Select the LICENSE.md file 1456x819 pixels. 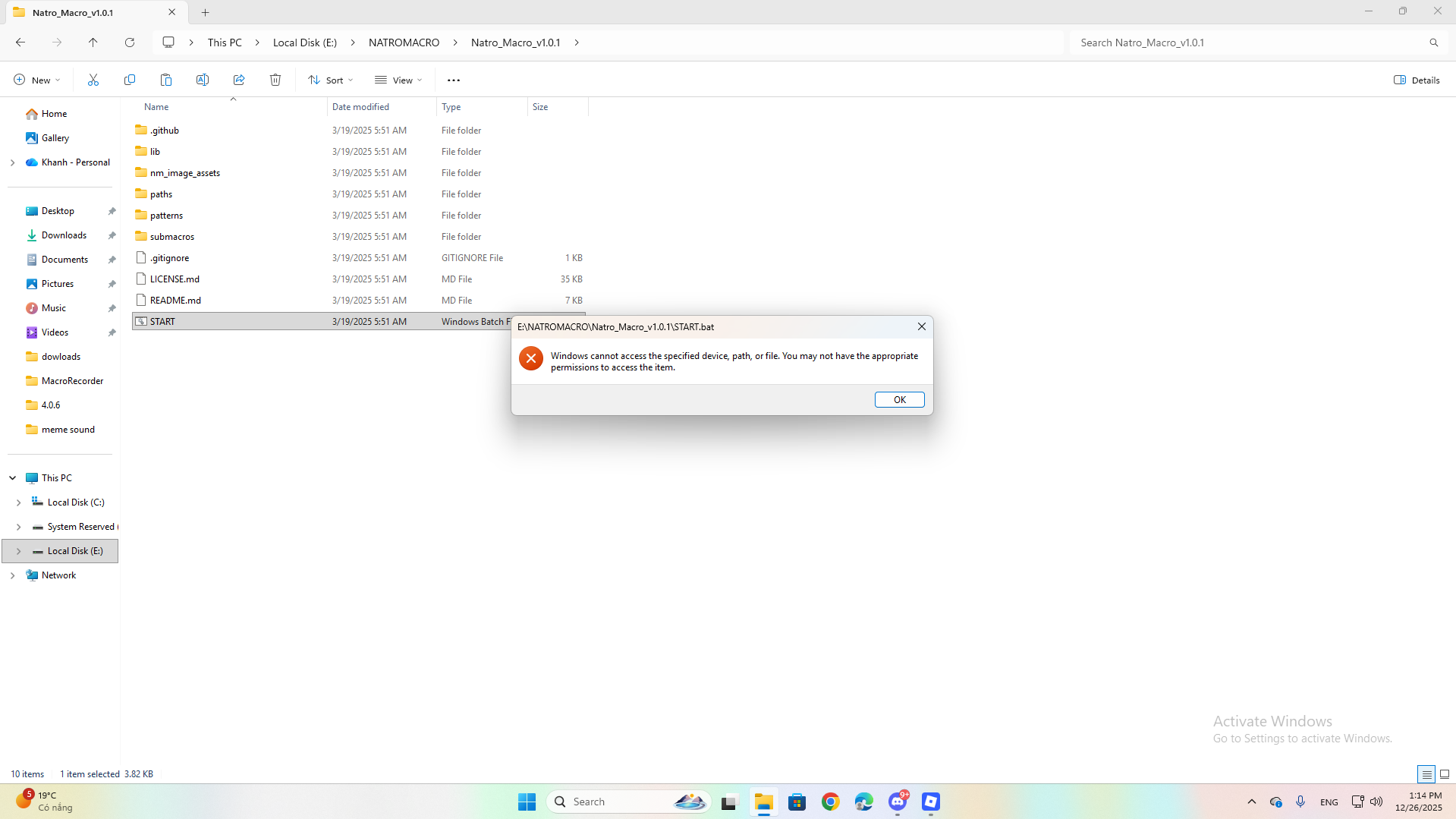(359, 279)
